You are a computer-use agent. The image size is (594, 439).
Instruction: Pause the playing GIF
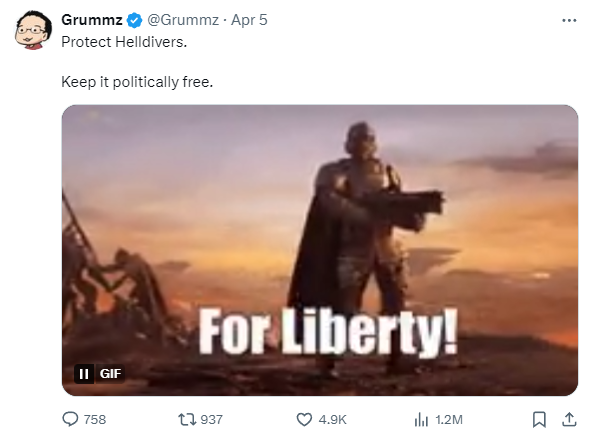coord(84,374)
